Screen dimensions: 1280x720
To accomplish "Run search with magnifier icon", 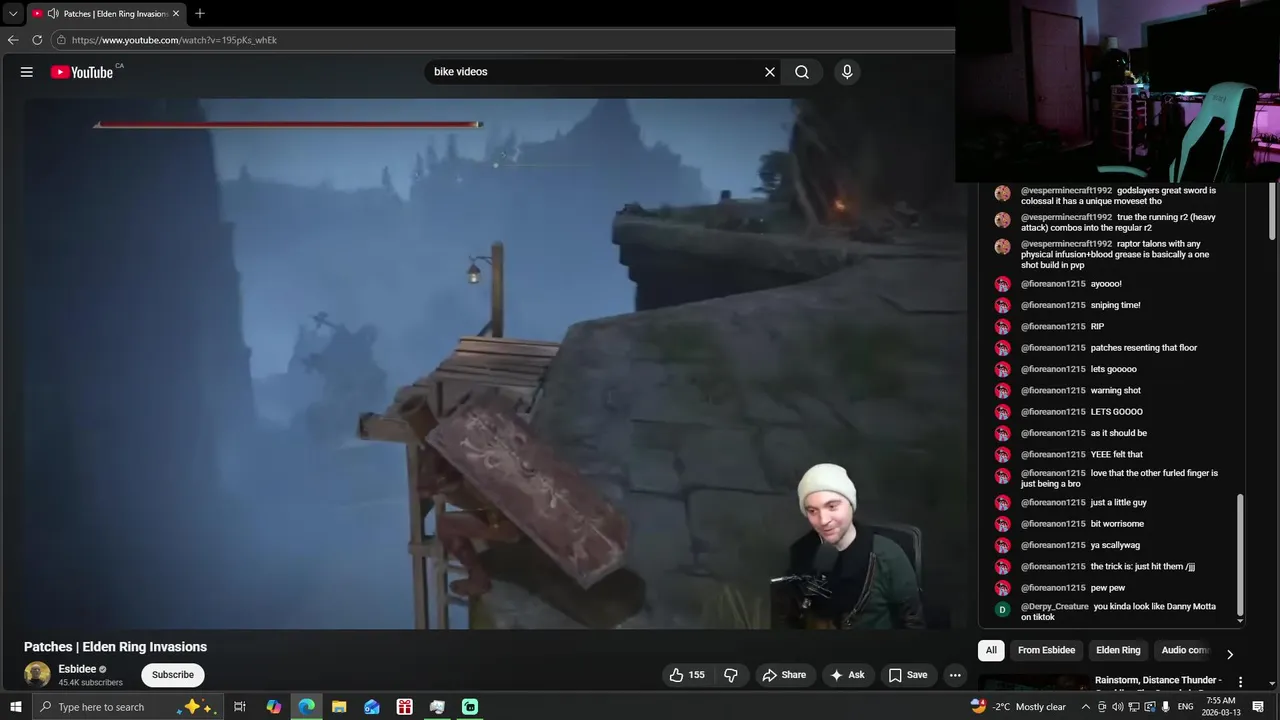I will pyautogui.click(x=802, y=72).
